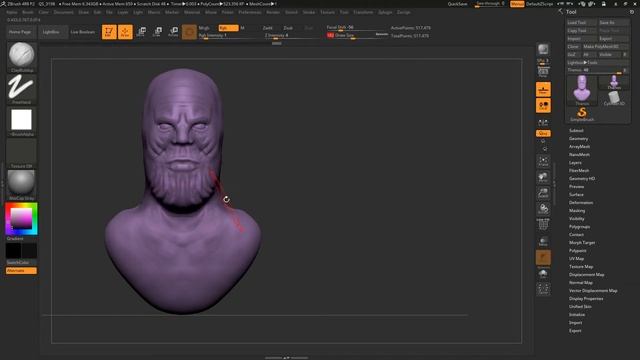The image size is (640, 360).
Task: Toggle the Alternate color button
Action: coord(21,271)
